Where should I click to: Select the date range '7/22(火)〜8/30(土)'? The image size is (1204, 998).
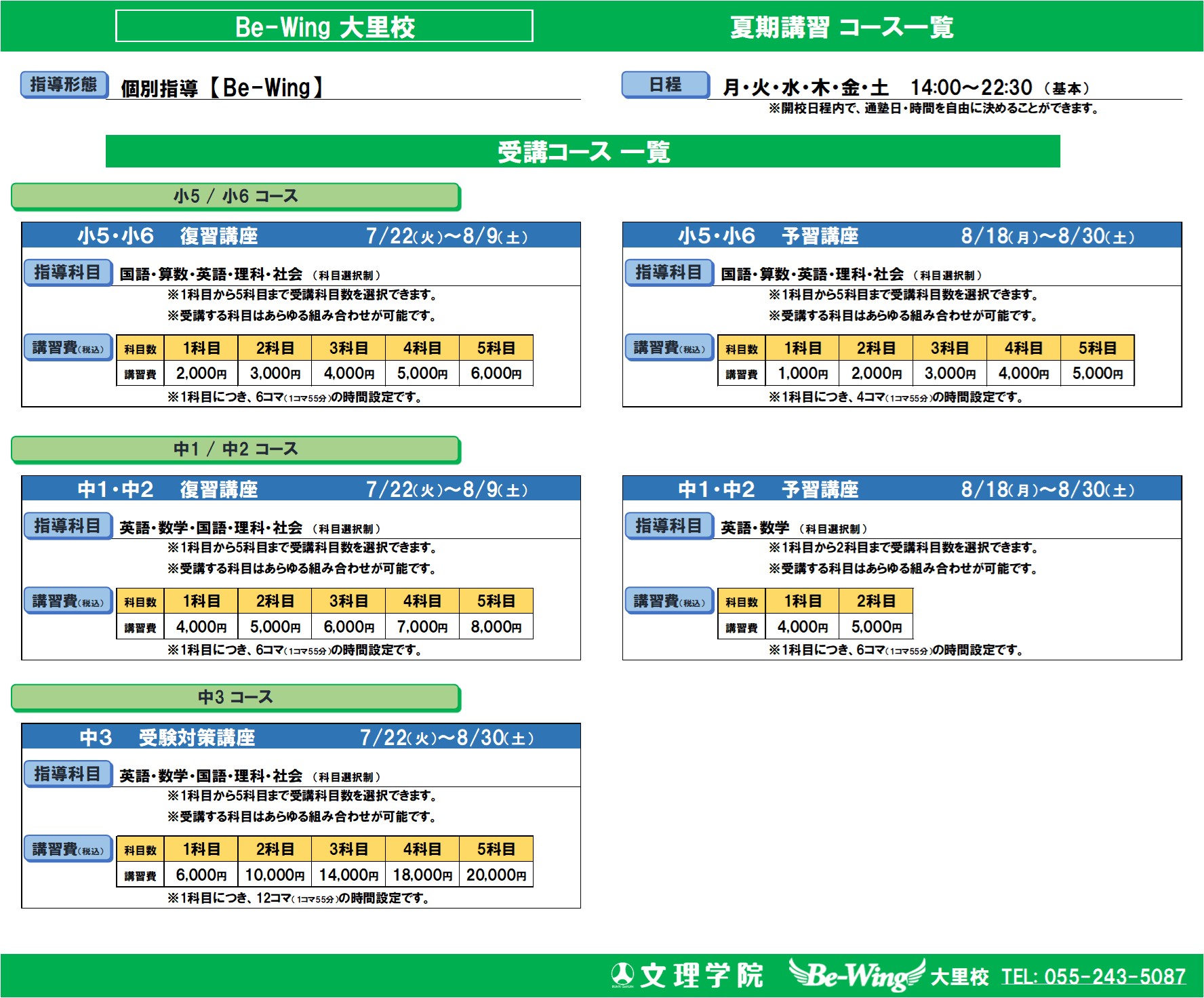(447, 738)
